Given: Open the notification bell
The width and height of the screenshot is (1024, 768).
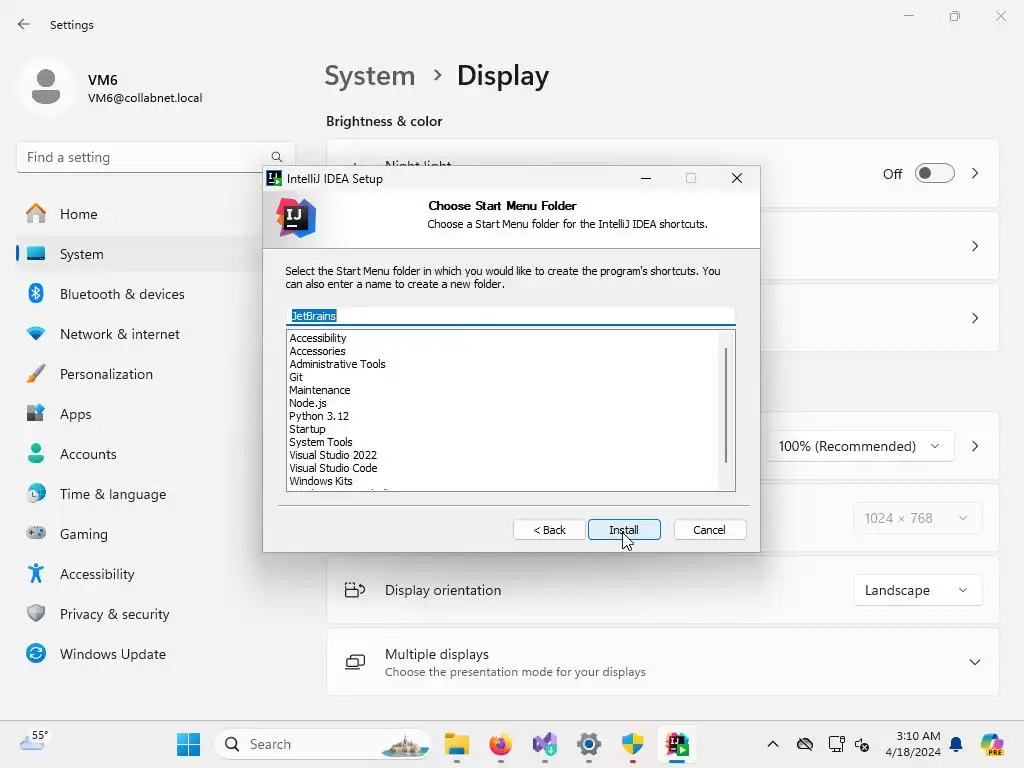Looking at the screenshot, I should click(x=956, y=744).
